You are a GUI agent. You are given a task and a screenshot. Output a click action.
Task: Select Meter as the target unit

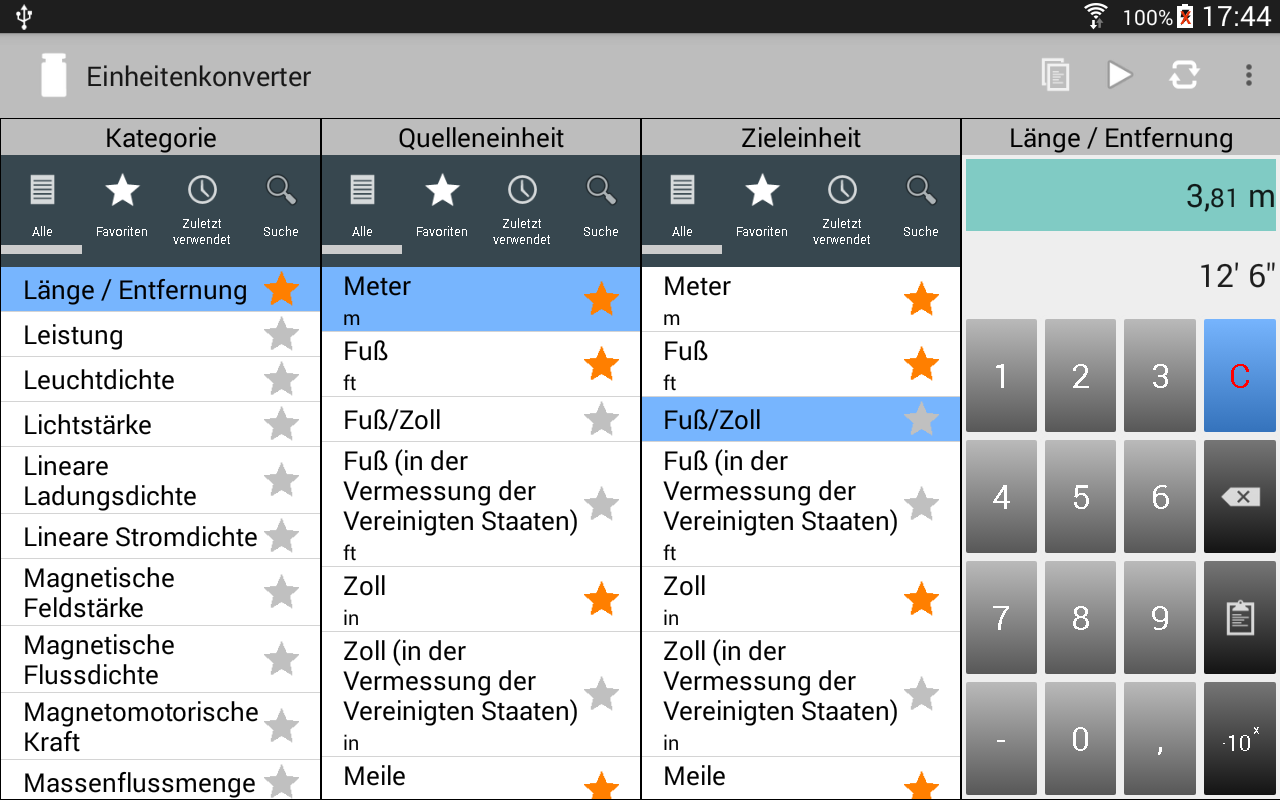pyautogui.click(x=770, y=300)
